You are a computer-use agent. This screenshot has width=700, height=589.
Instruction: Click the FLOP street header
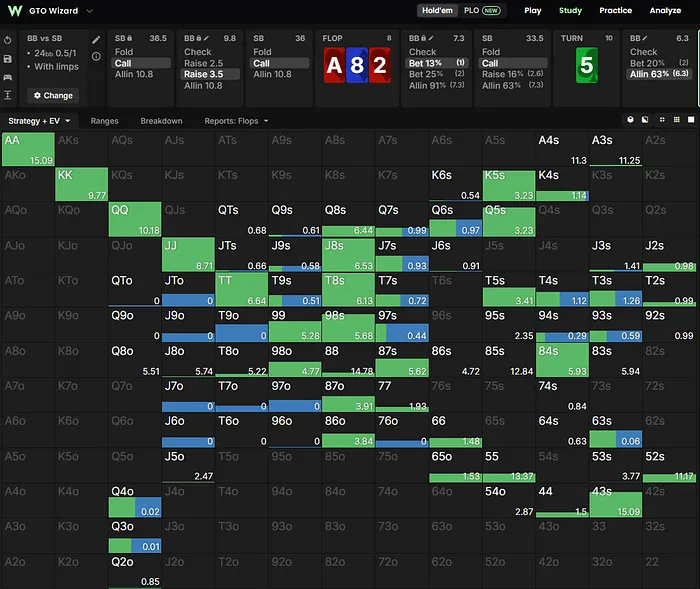pyautogui.click(x=333, y=38)
